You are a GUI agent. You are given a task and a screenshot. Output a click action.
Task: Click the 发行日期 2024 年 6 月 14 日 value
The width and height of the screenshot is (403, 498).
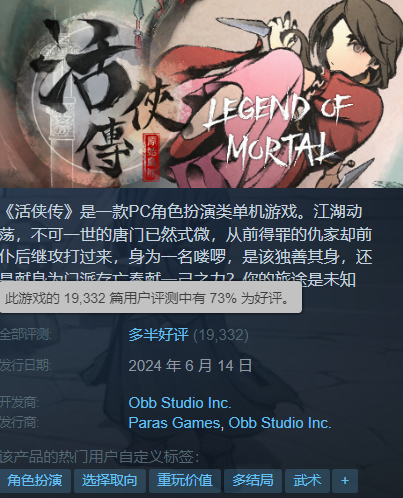[190, 366]
